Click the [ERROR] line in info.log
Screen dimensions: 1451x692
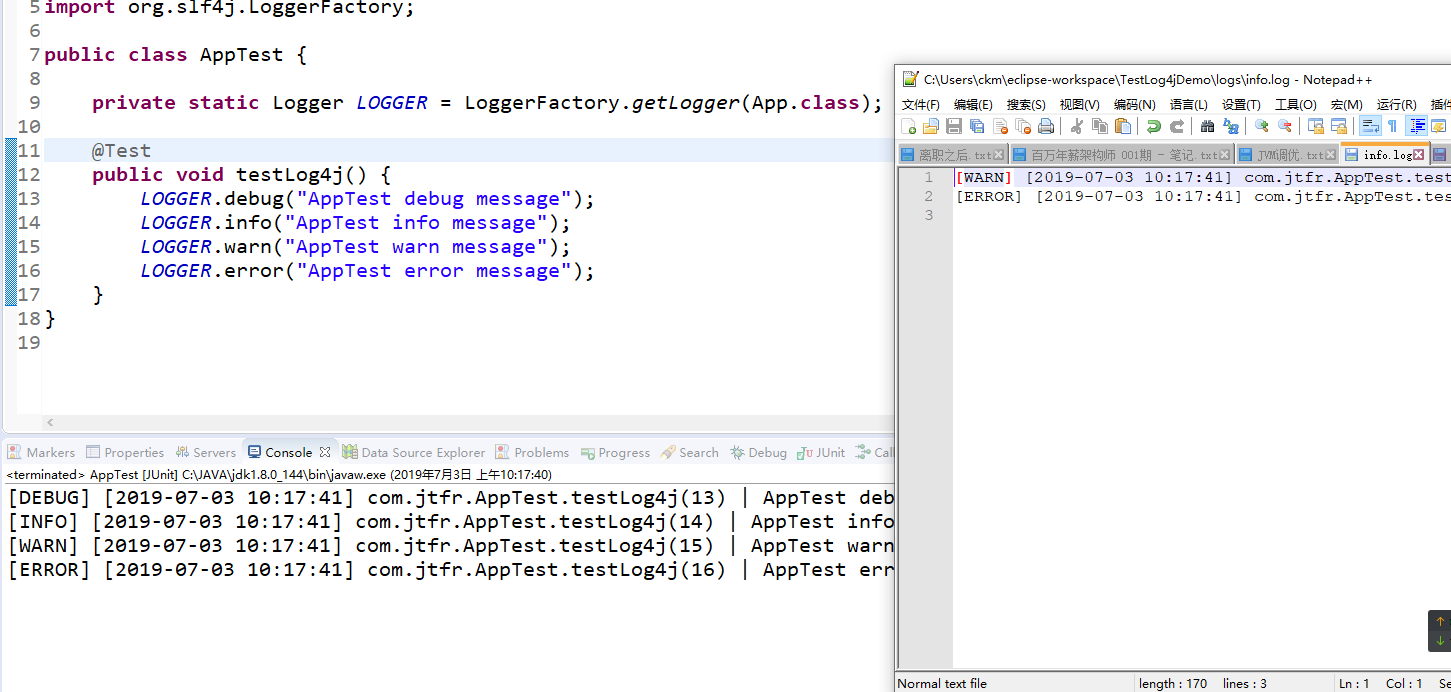coord(1202,196)
